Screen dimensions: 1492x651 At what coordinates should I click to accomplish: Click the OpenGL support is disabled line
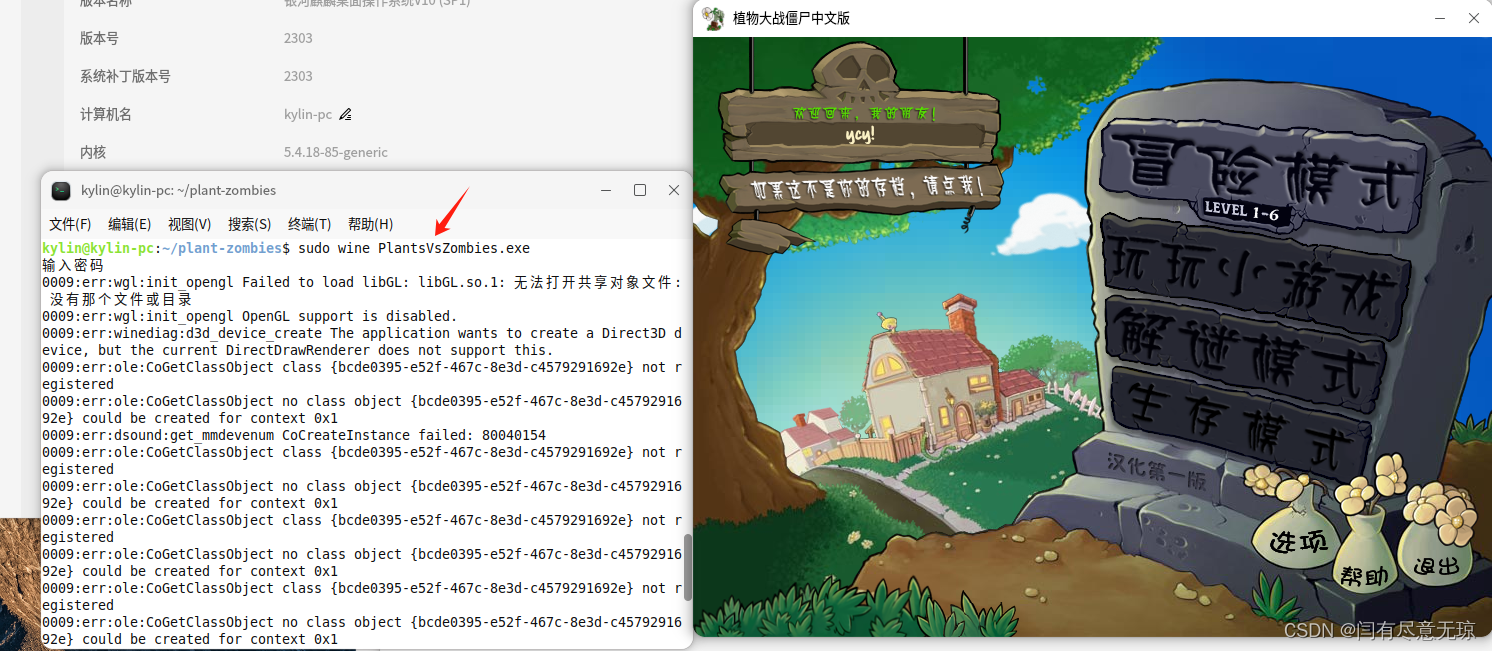249,316
